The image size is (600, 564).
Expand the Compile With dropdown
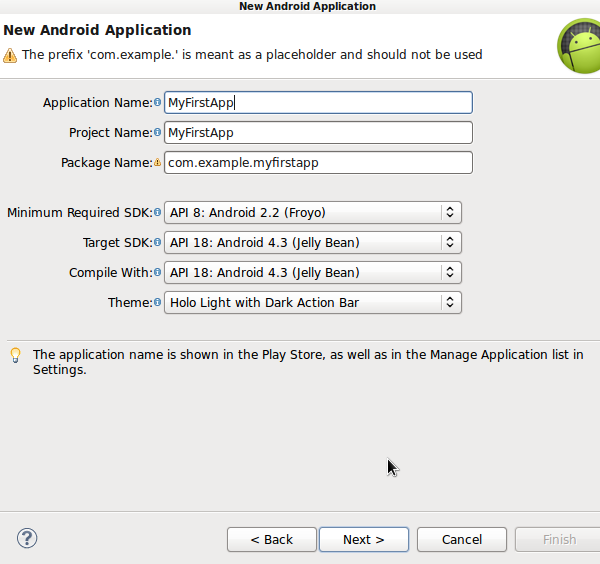[x=312, y=272]
